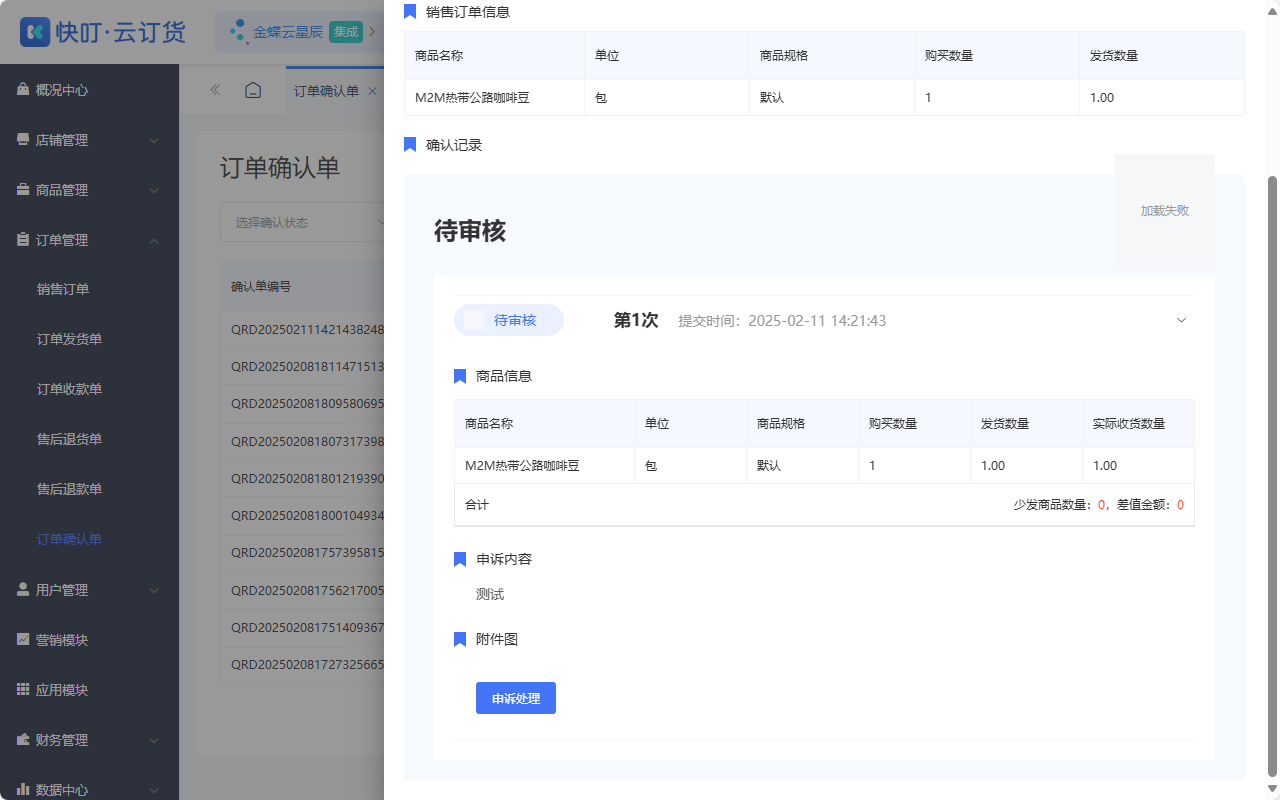Open the 选择确认状态 dropdown
This screenshot has width=1280, height=800.
(x=302, y=222)
